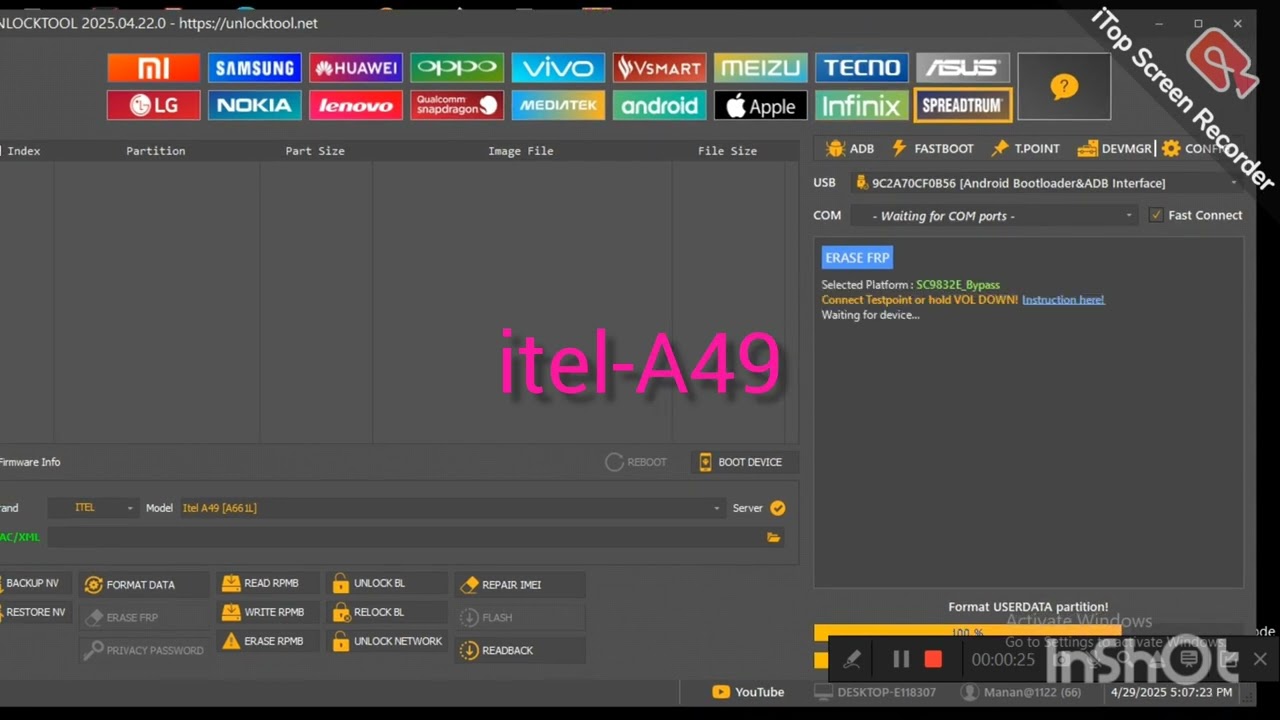Viewport: 1280px width, 720px height.
Task: Click the greyed ERASE FRP button
Action: point(144,617)
